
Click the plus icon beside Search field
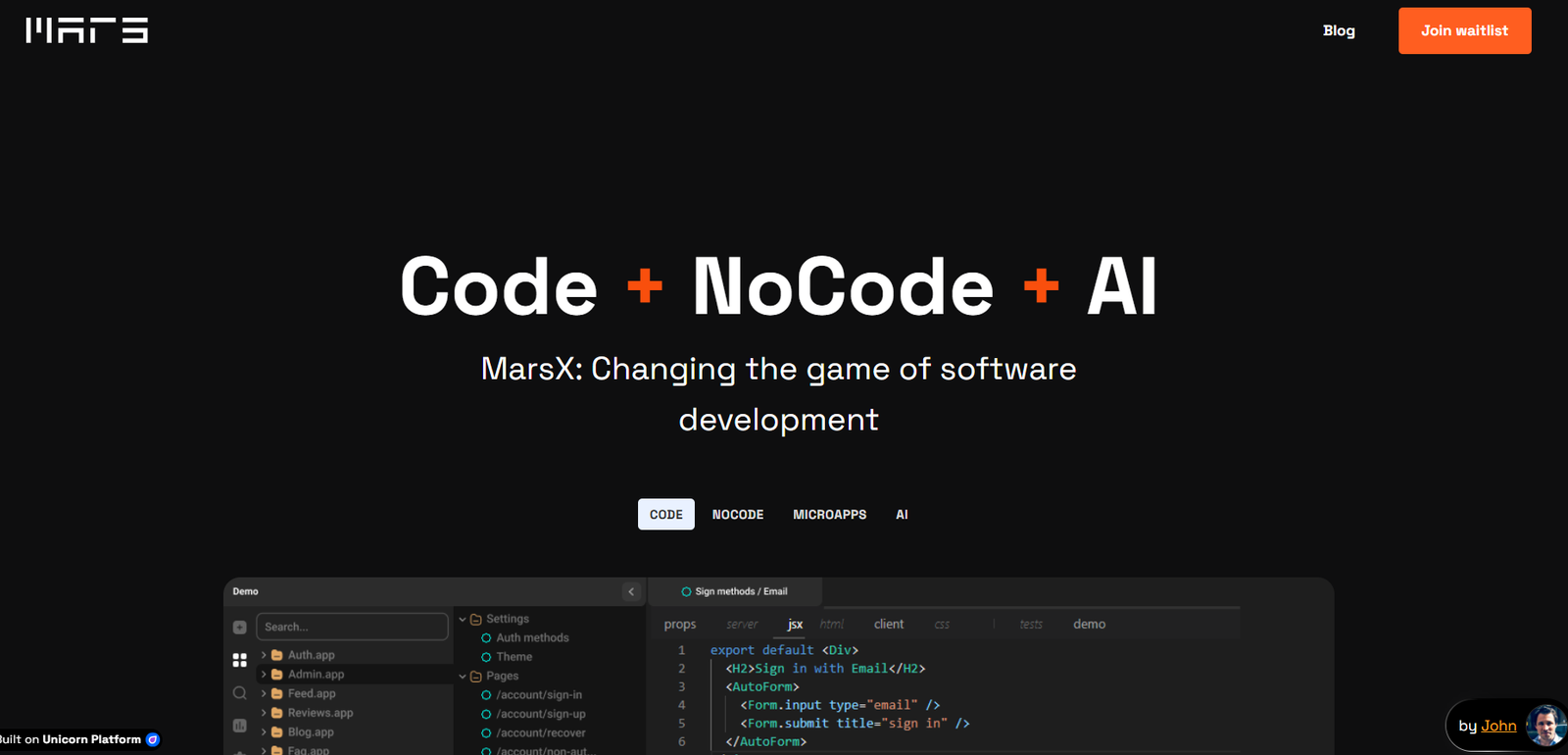tap(240, 628)
